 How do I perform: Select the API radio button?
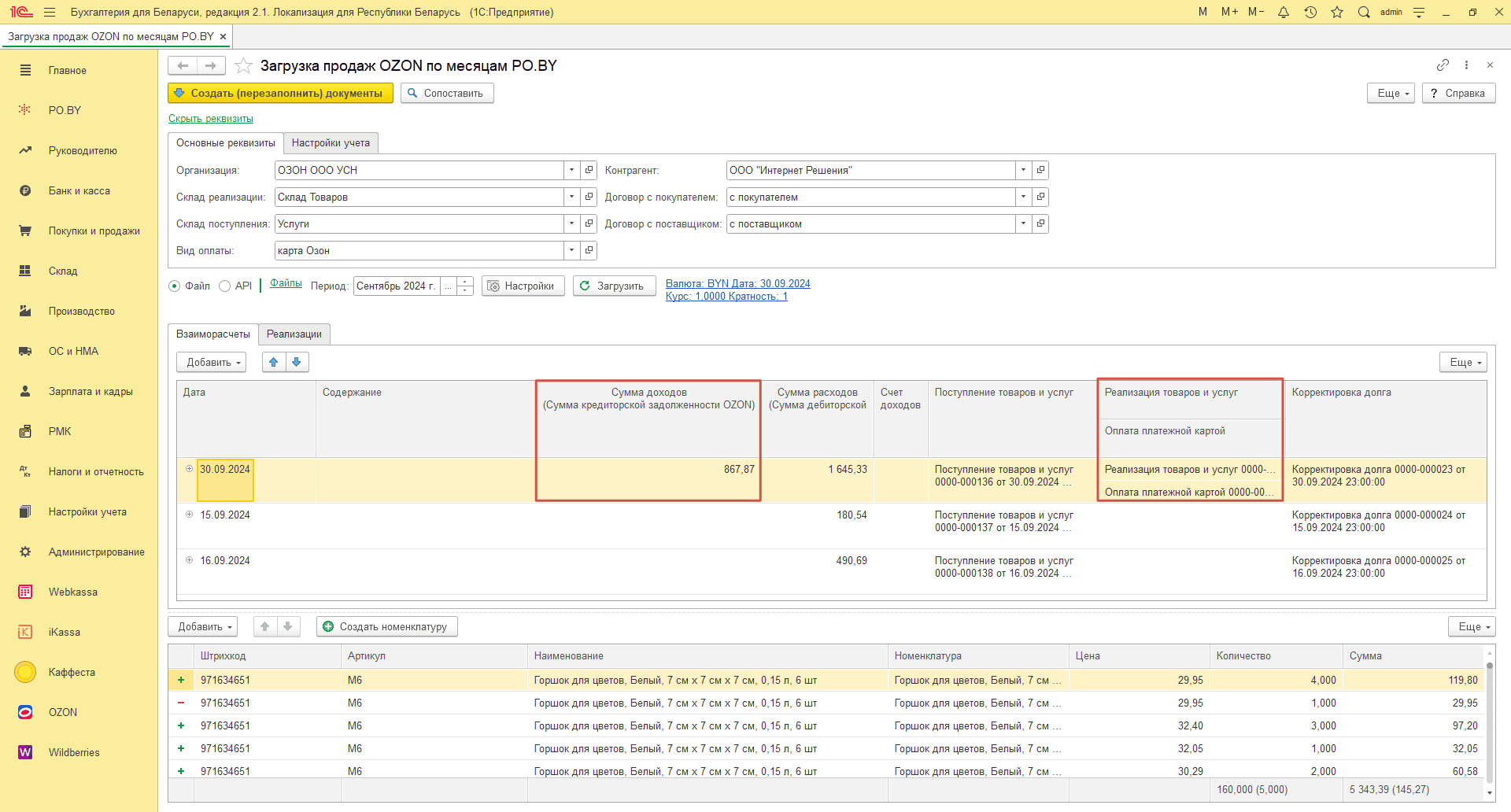224,286
